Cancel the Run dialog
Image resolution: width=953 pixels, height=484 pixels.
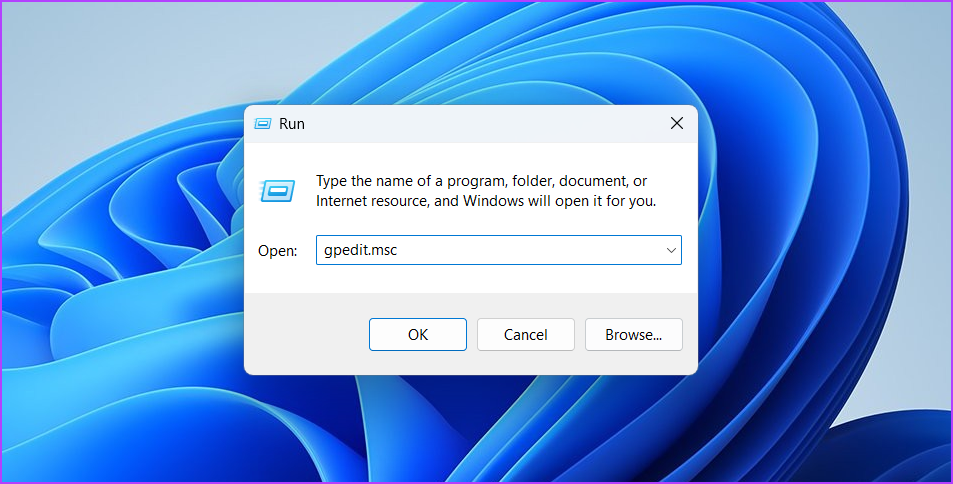point(526,334)
